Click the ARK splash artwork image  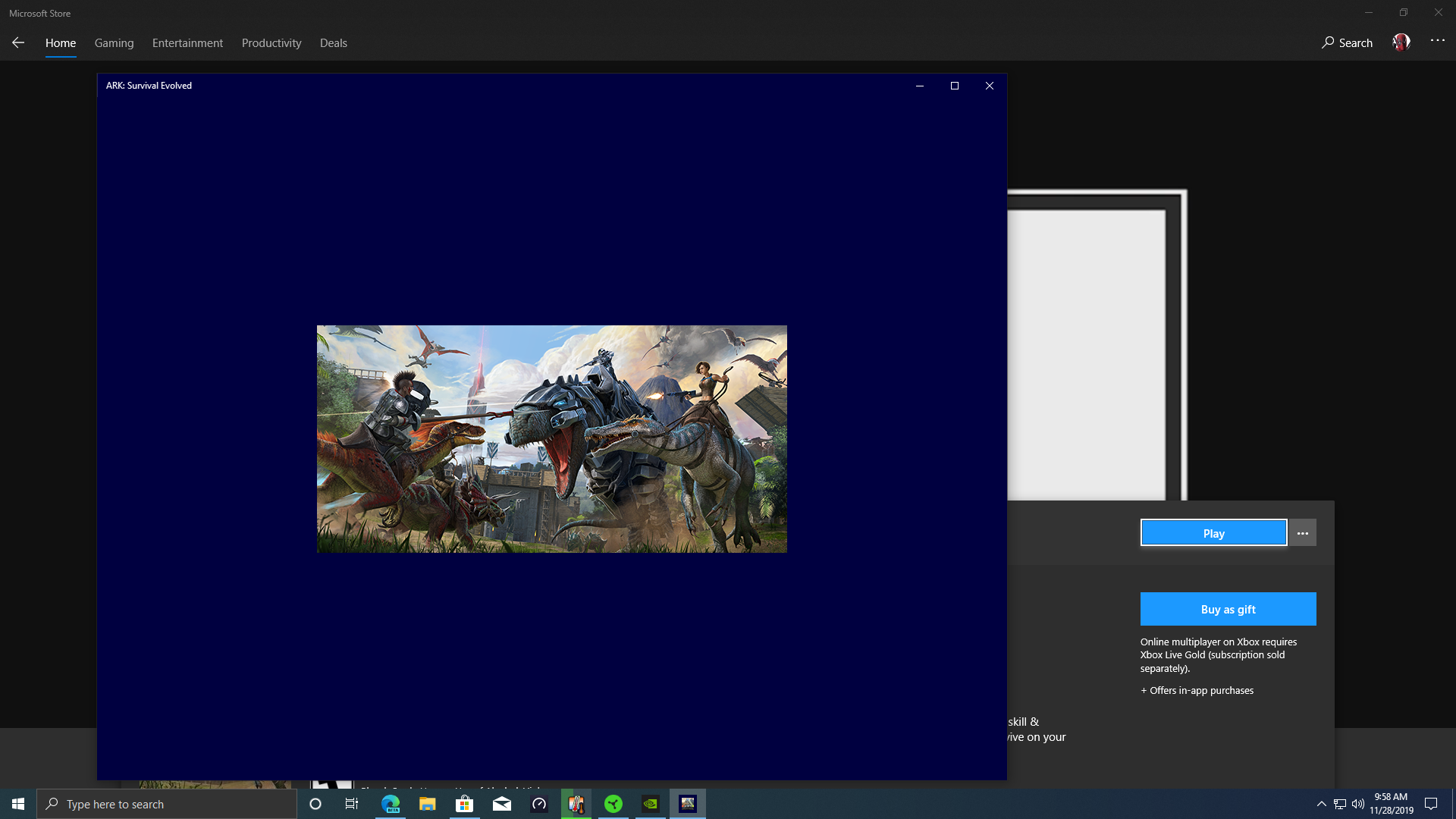pyautogui.click(x=552, y=439)
